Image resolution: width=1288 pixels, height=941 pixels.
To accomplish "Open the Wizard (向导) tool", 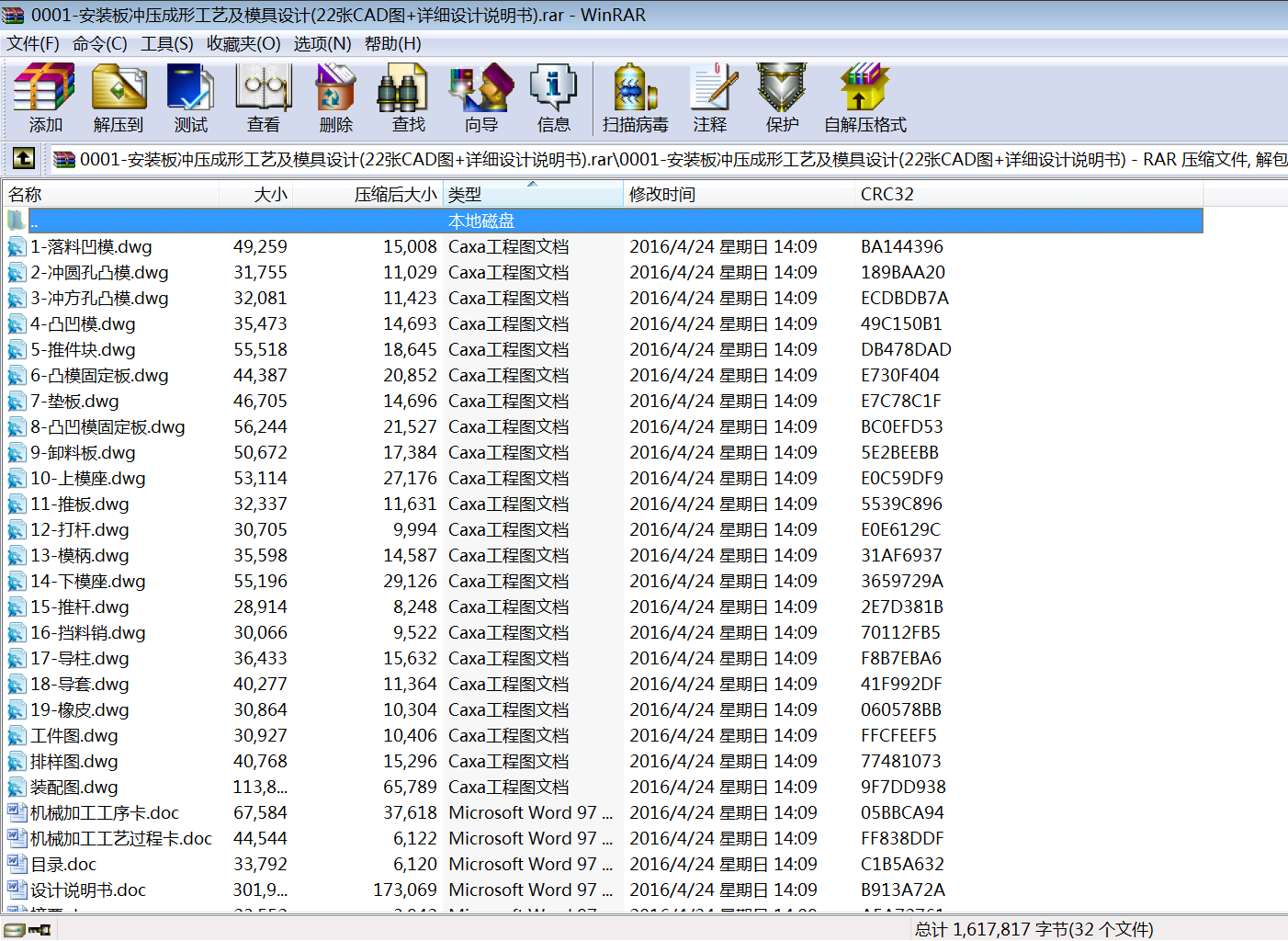I will [x=480, y=88].
